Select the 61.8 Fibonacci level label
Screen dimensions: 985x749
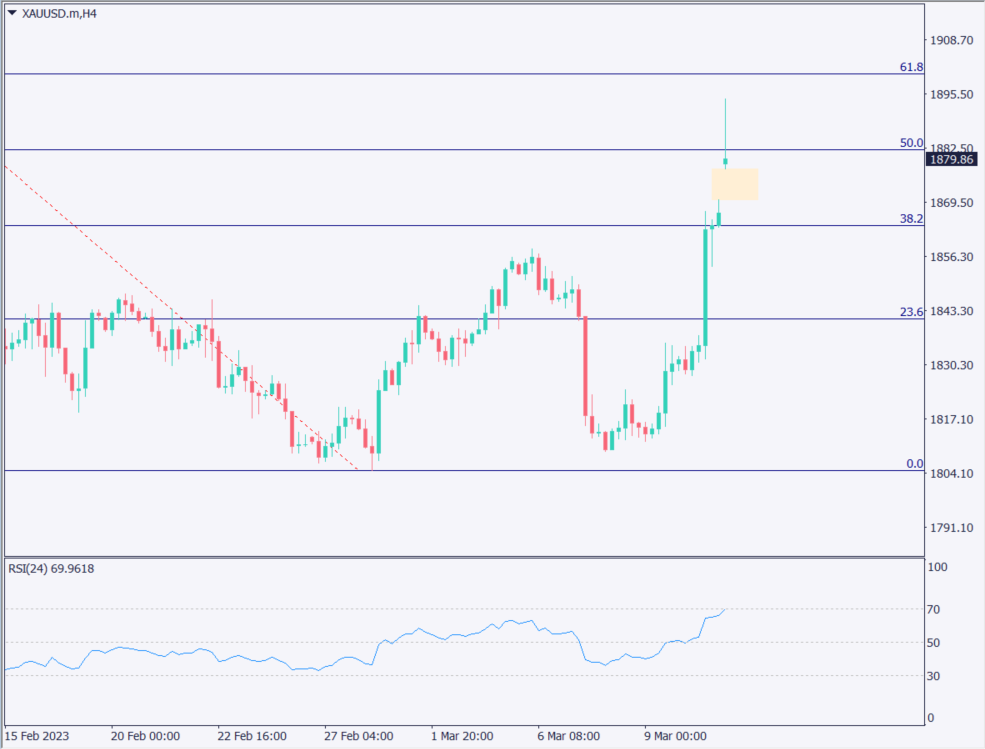pos(911,67)
